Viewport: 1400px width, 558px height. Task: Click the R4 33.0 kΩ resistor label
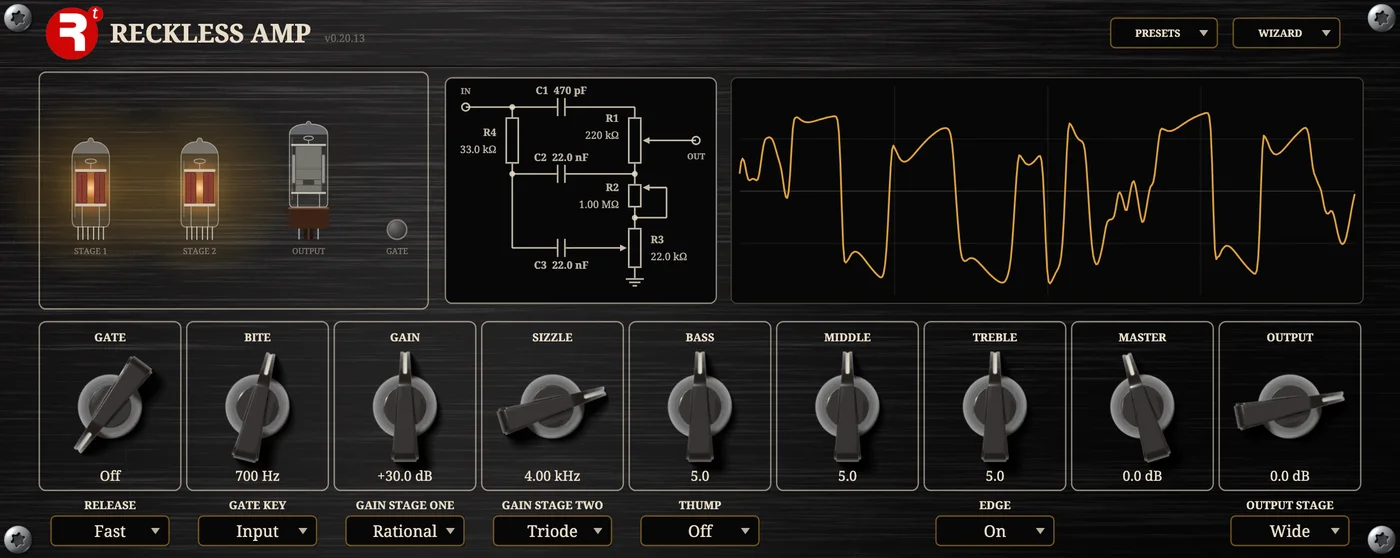click(x=479, y=141)
